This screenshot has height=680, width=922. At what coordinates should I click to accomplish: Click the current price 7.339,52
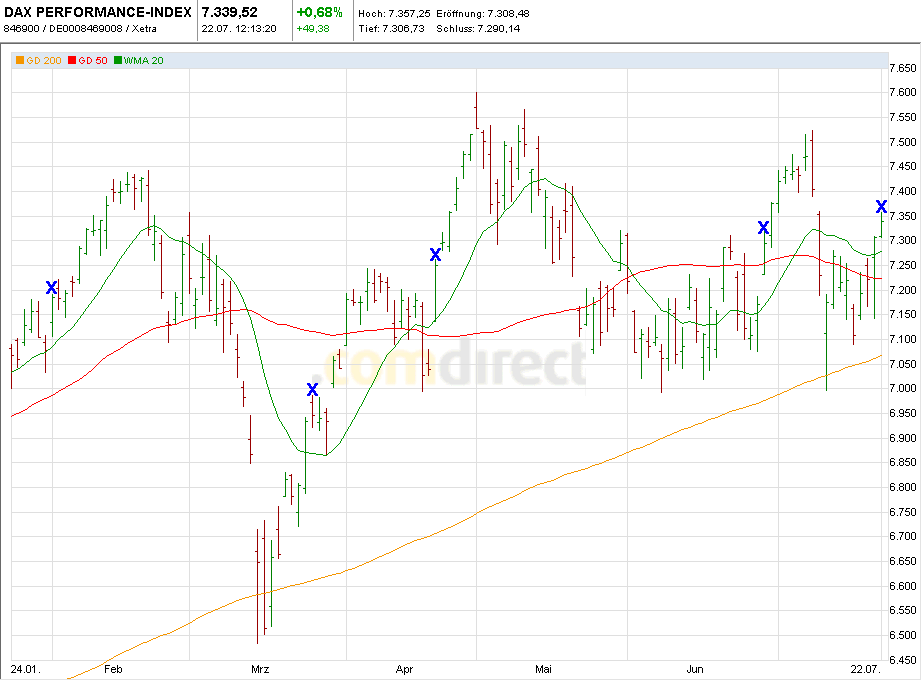pos(229,12)
